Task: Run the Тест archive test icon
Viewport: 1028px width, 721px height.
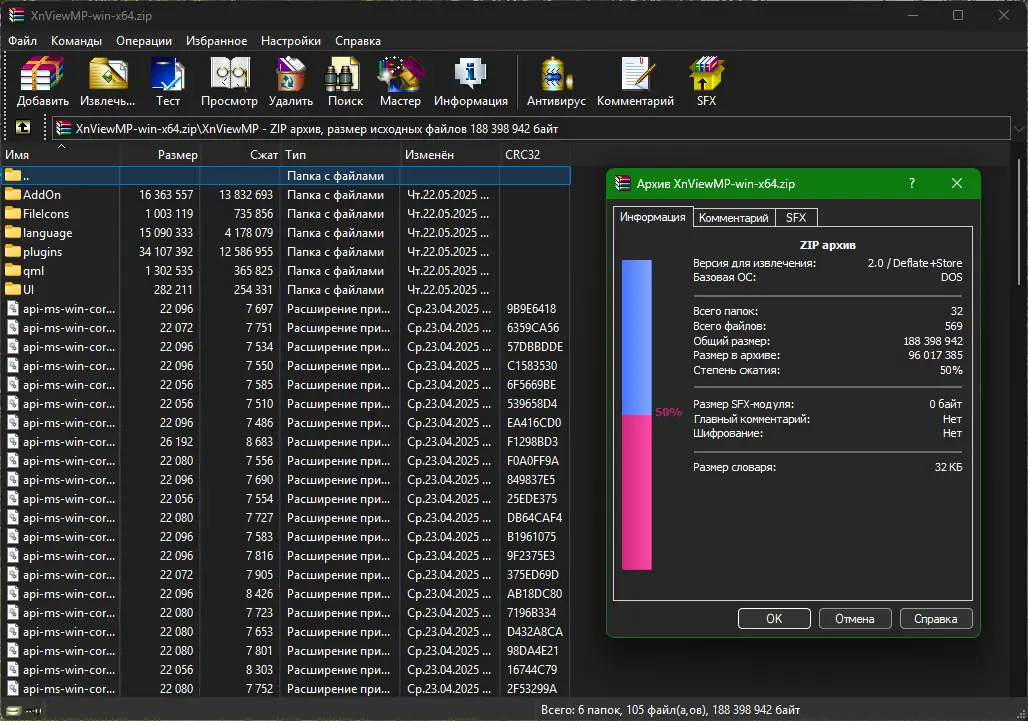Action: point(168,81)
